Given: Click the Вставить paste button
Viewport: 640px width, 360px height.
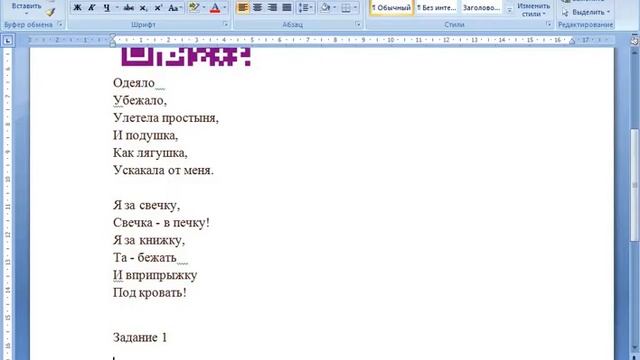Looking at the screenshot, I should [x=27, y=6].
